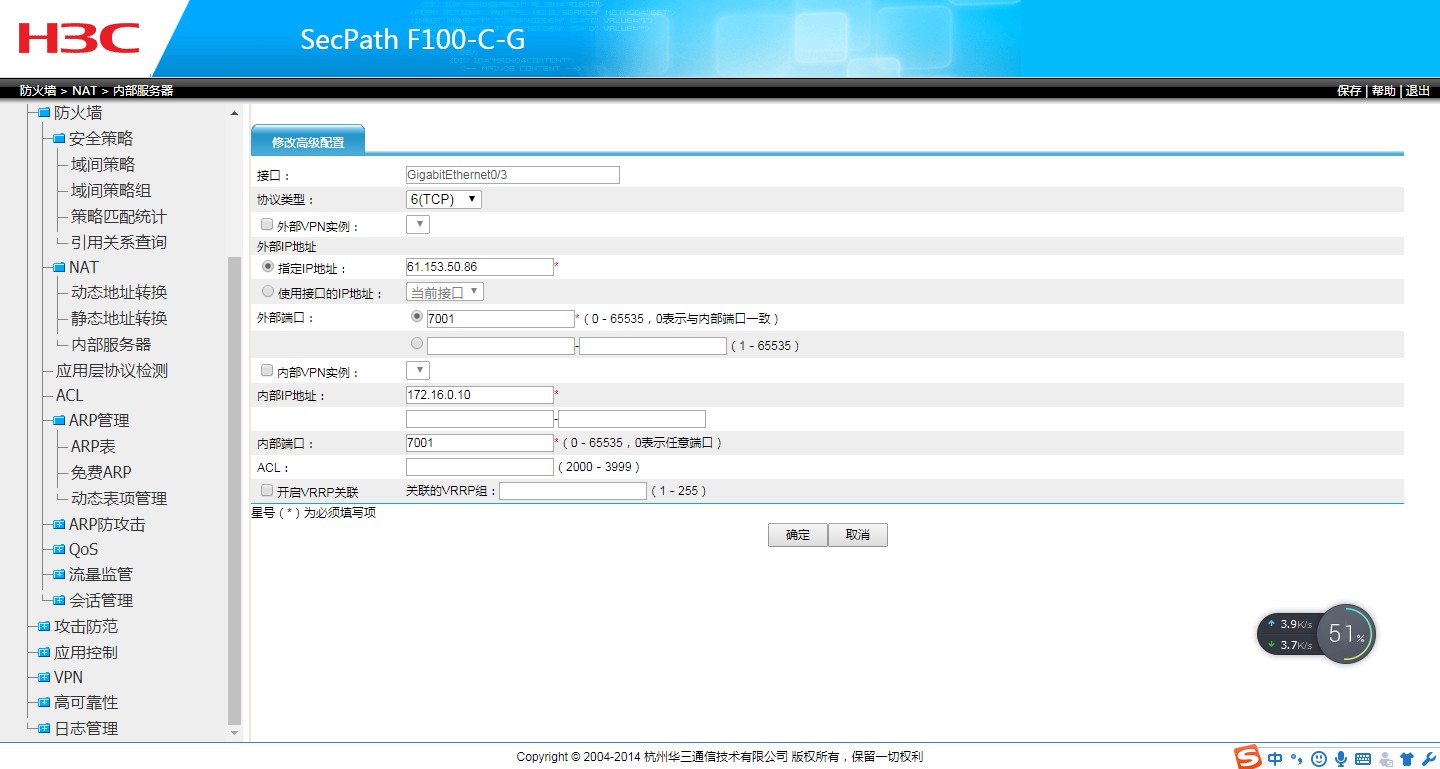Image resolution: width=1440 pixels, height=769 pixels.
Task: Expand the 应用控制 folder icon
Action: tap(44, 653)
